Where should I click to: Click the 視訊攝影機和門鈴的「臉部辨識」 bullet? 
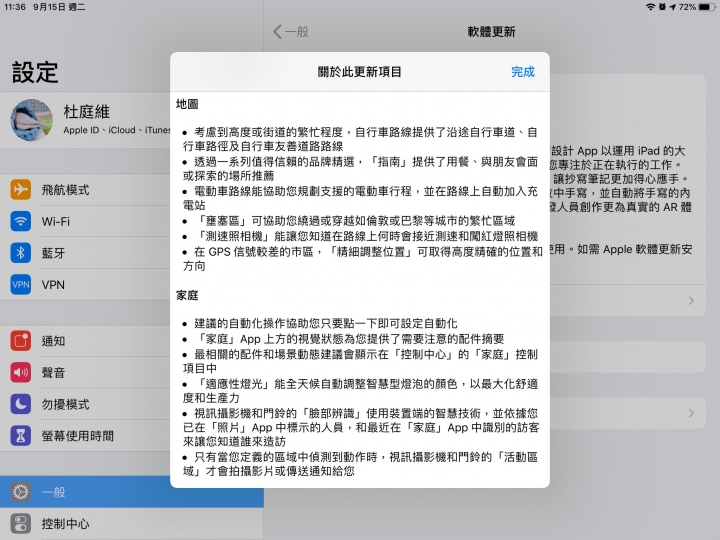click(x=361, y=428)
